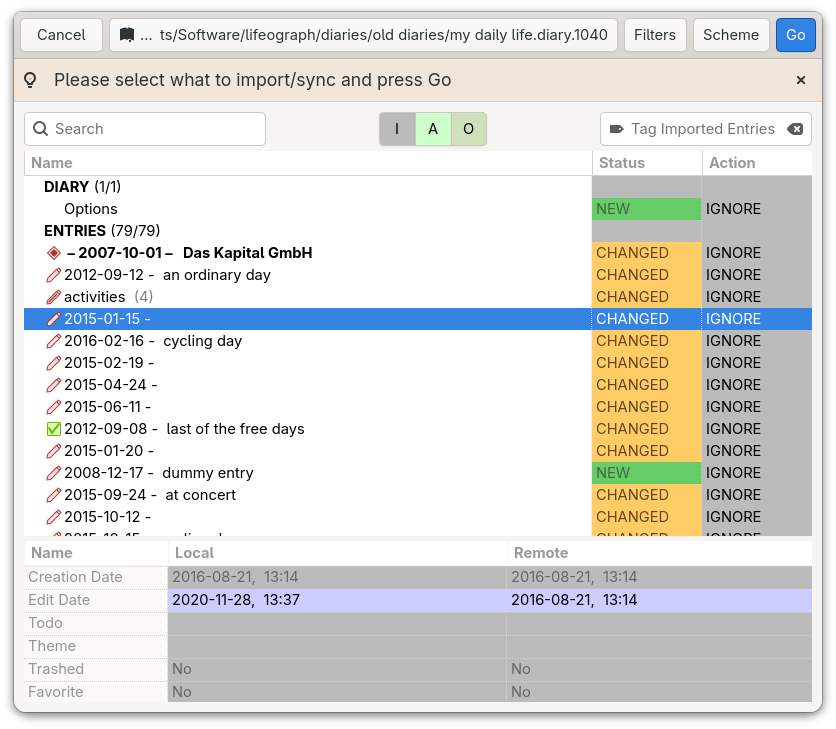Click the local Edit Date 2020-11-28, 13:37

click(x=337, y=600)
